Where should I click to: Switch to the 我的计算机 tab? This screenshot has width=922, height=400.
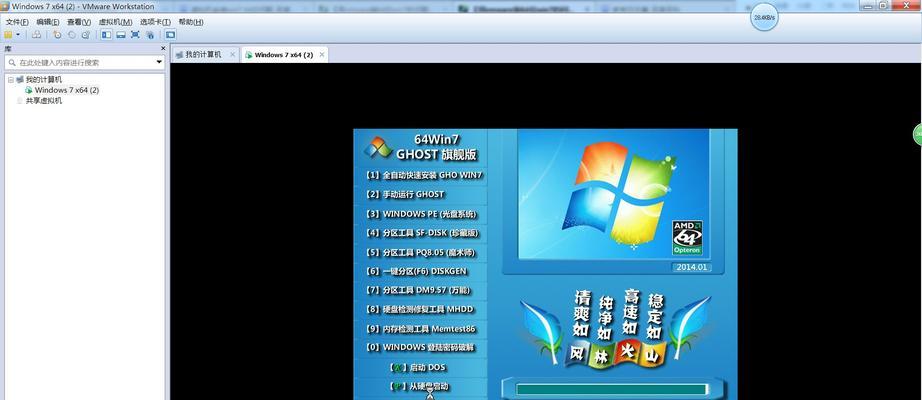[203, 55]
